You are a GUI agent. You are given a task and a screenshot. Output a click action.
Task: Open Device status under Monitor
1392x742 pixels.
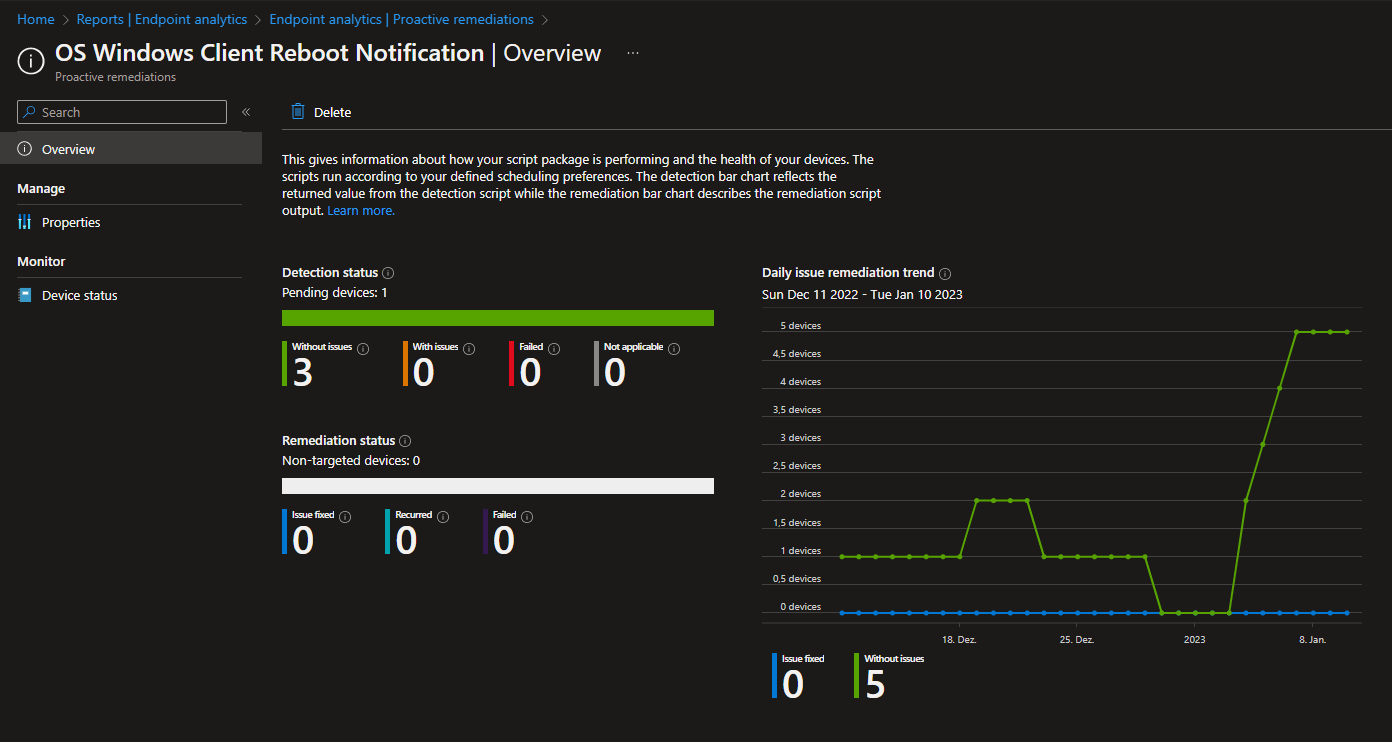point(79,295)
